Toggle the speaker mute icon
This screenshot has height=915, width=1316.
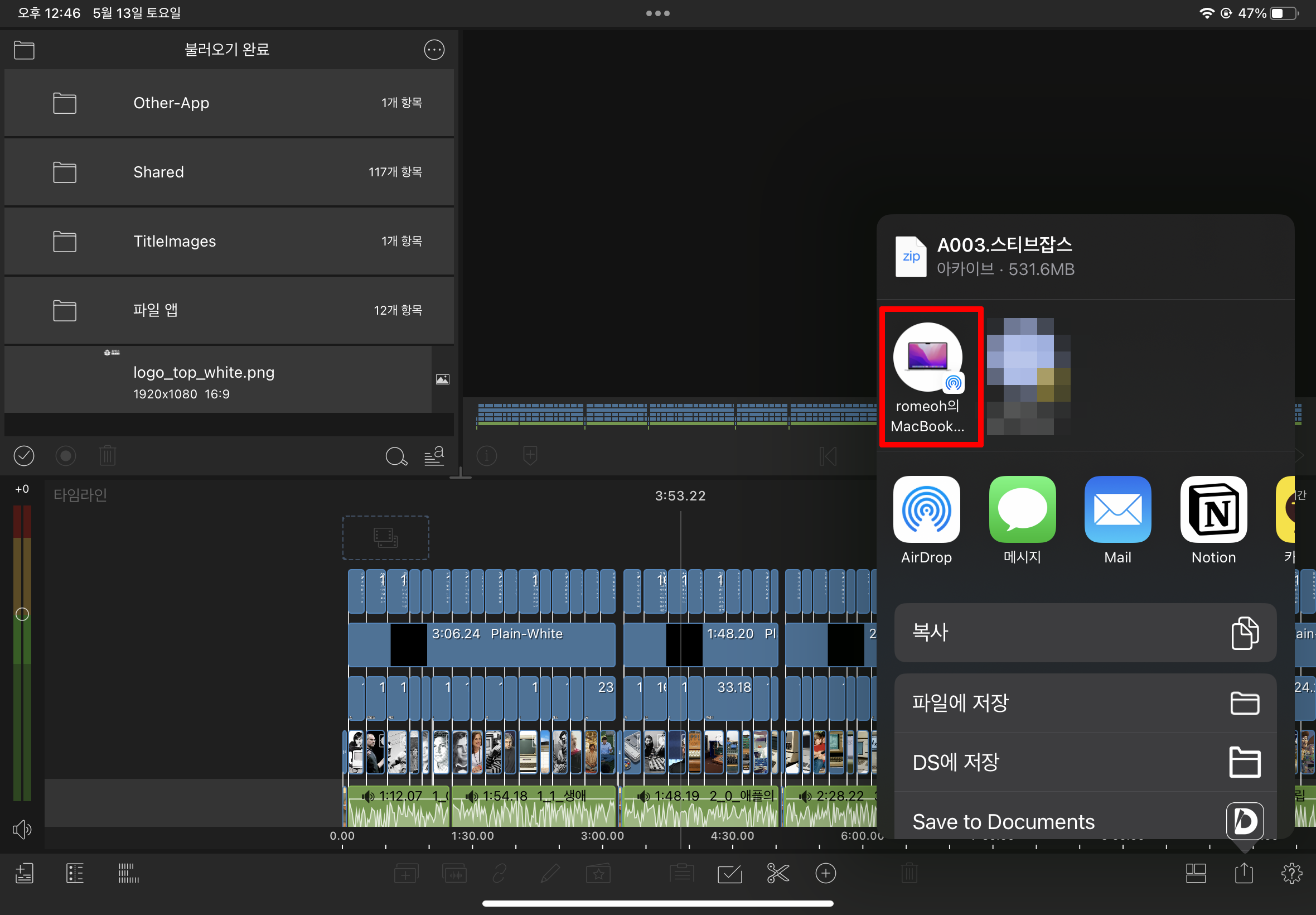click(x=22, y=829)
